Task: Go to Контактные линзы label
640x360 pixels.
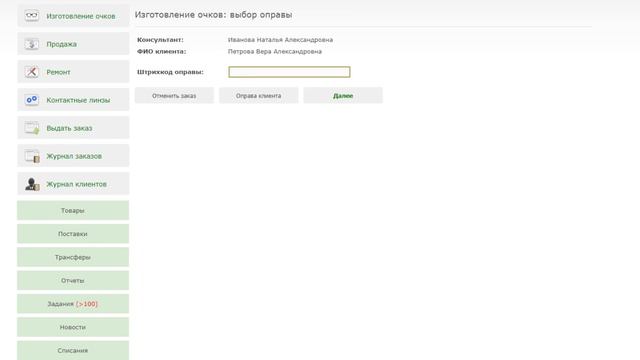Action: pyautogui.click(x=78, y=100)
